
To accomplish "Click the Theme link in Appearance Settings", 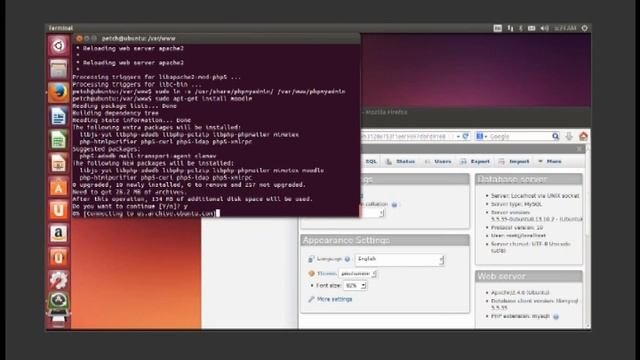I will point(327,273).
